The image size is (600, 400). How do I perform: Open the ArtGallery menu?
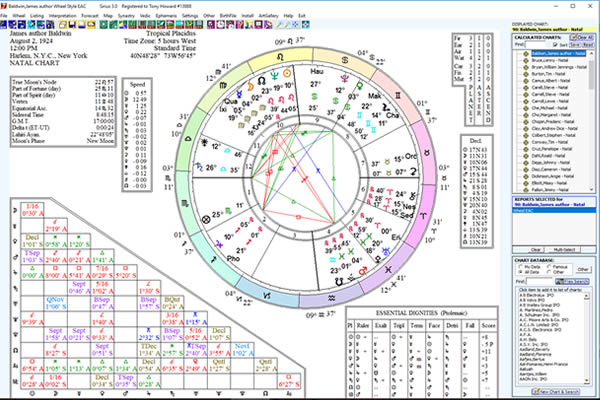tap(268, 16)
